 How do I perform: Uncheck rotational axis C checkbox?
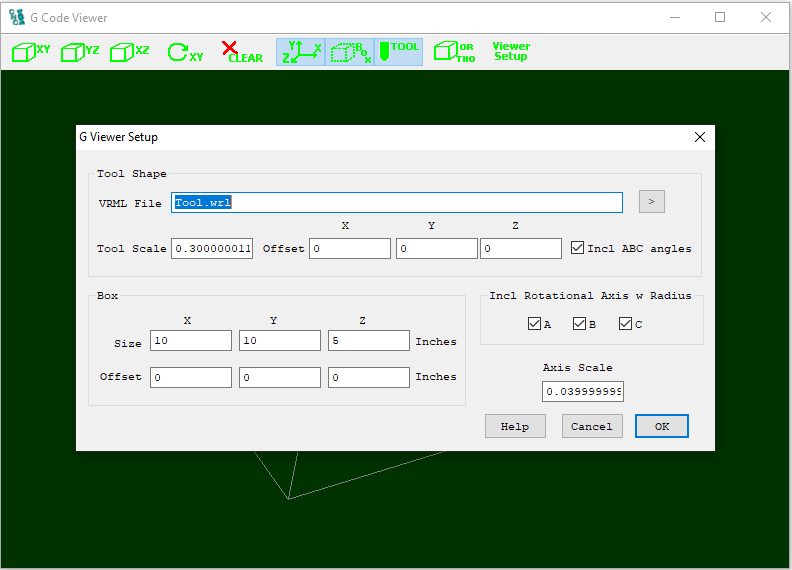pyautogui.click(x=626, y=324)
